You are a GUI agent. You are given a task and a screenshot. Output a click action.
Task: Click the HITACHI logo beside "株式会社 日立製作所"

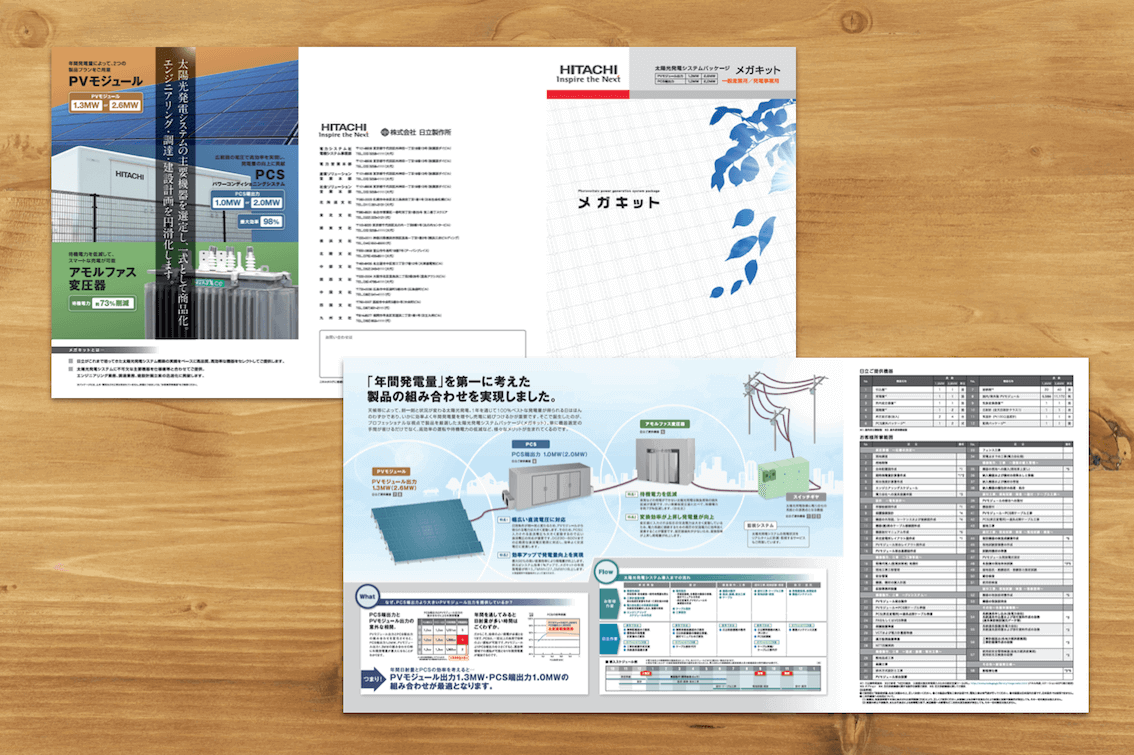tap(344, 130)
